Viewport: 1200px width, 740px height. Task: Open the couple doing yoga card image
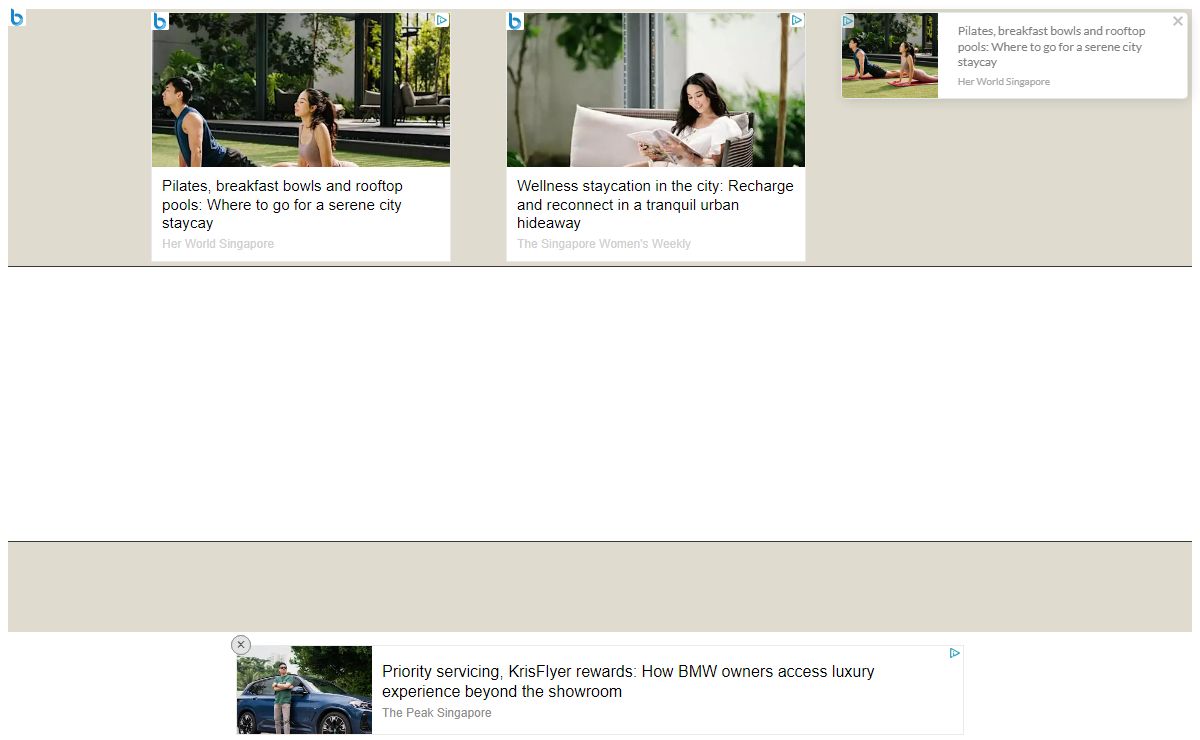tap(301, 90)
